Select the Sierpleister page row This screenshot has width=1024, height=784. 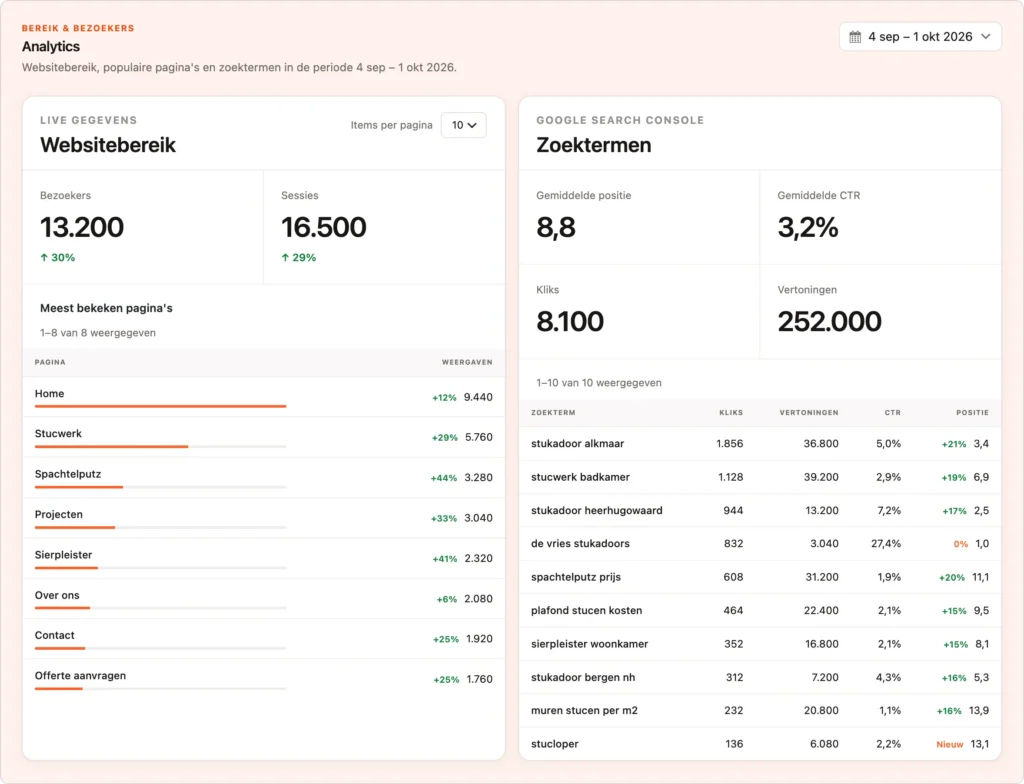point(264,559)
